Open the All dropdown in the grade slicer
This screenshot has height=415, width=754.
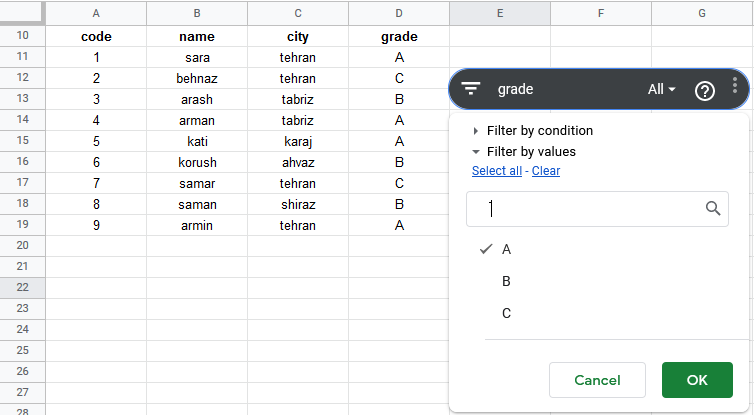662,89
